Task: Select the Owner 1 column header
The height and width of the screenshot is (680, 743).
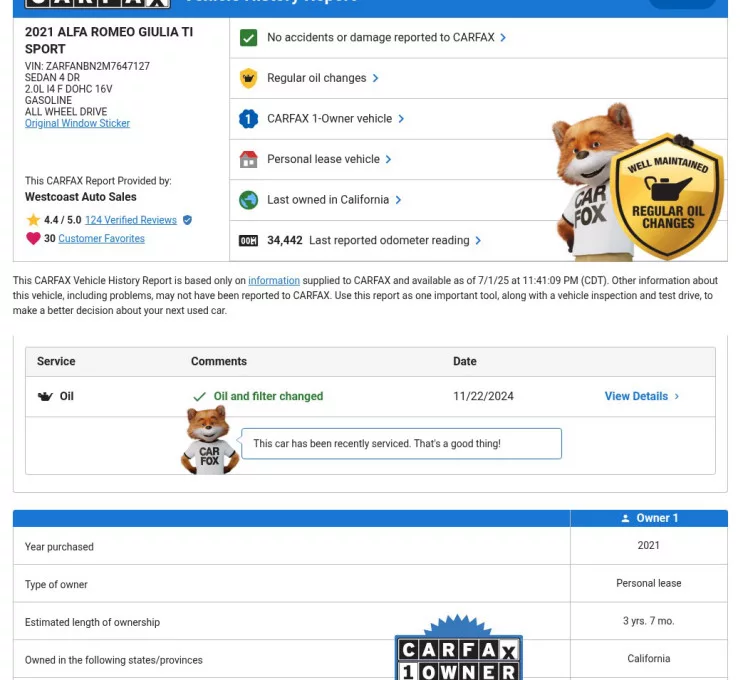Action: tap(649, 518)
